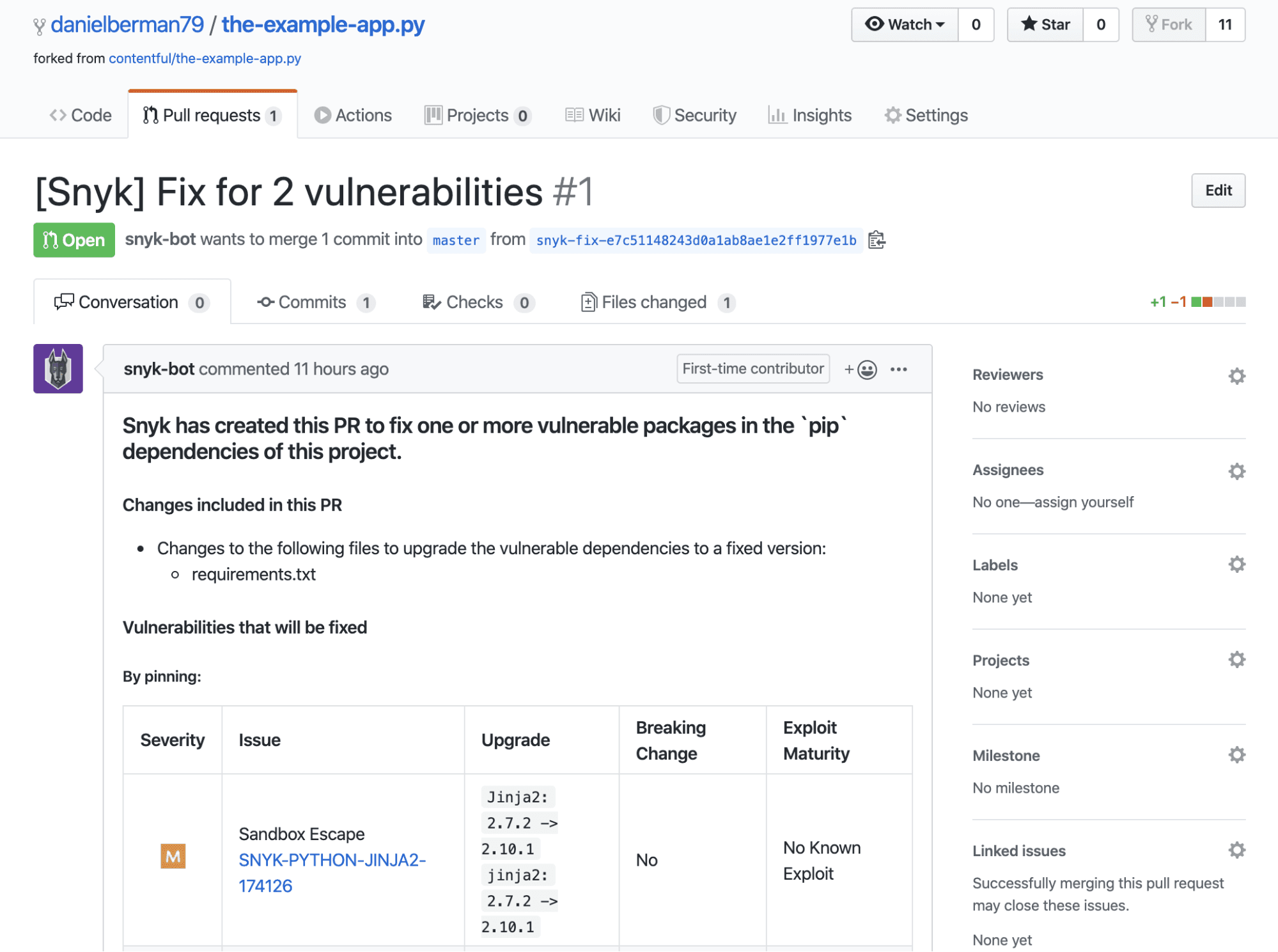Open SNYK-PYTHON-JINJA2-174126 vulnerability link
This screenshot has height=952, width=1278.
tap(332, 873)
